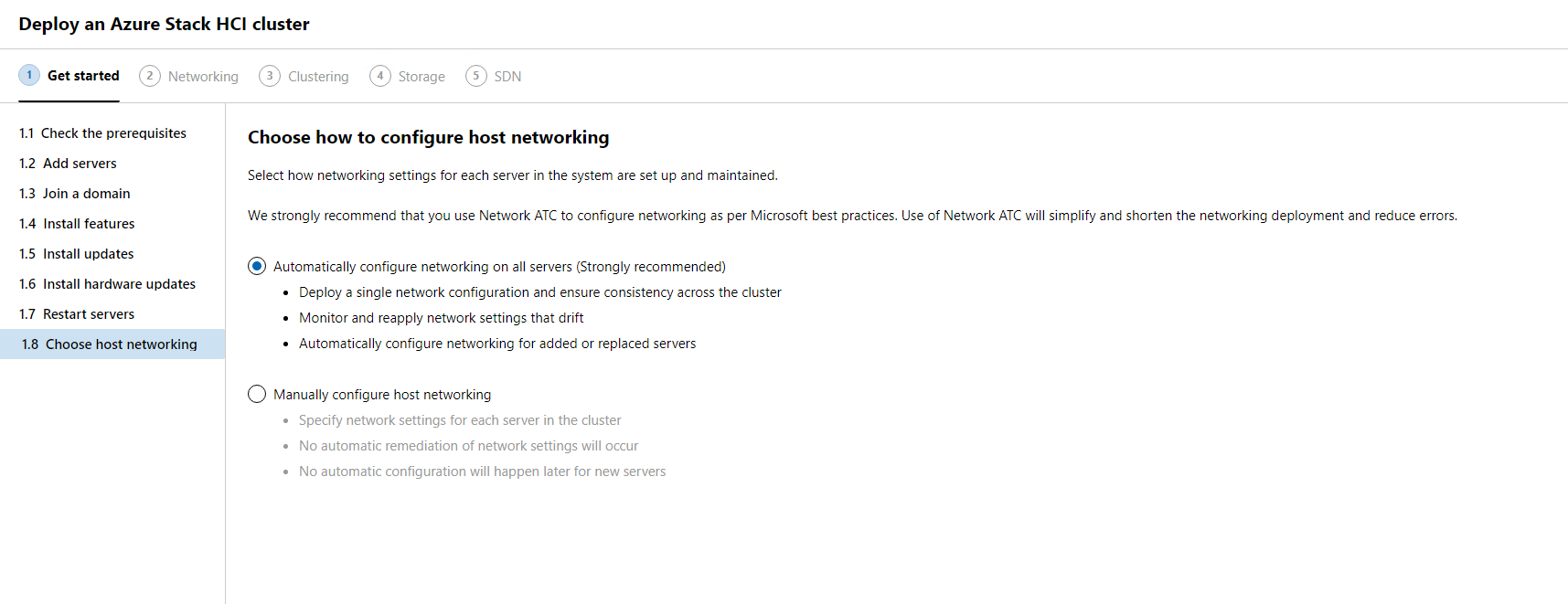This screenshot has width=1568, height=604.
Task: Click the step 3 Clustering circle icon
Action: pyautogui.click(x=270, y=76)
